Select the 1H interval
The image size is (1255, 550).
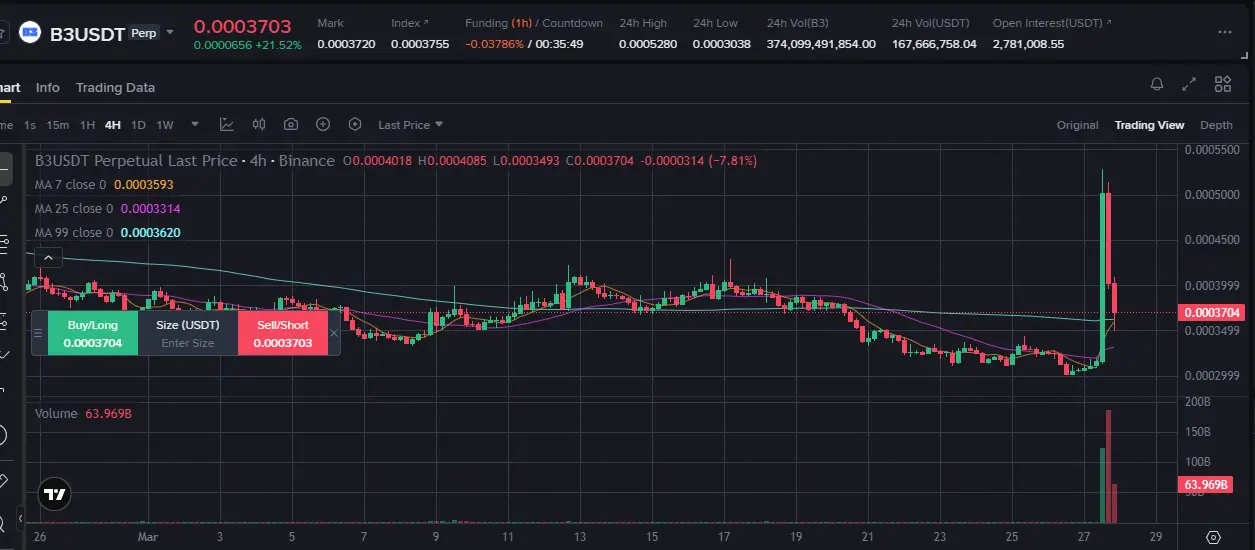tap(88, 125)
